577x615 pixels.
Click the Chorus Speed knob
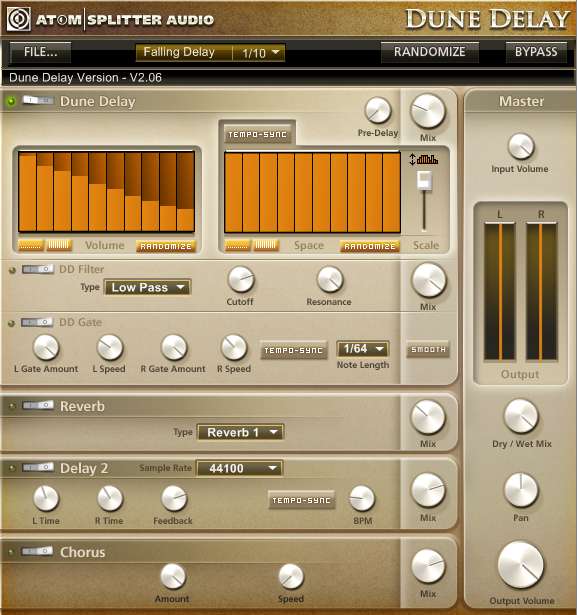pyautogui.click(x=291, y=577)
